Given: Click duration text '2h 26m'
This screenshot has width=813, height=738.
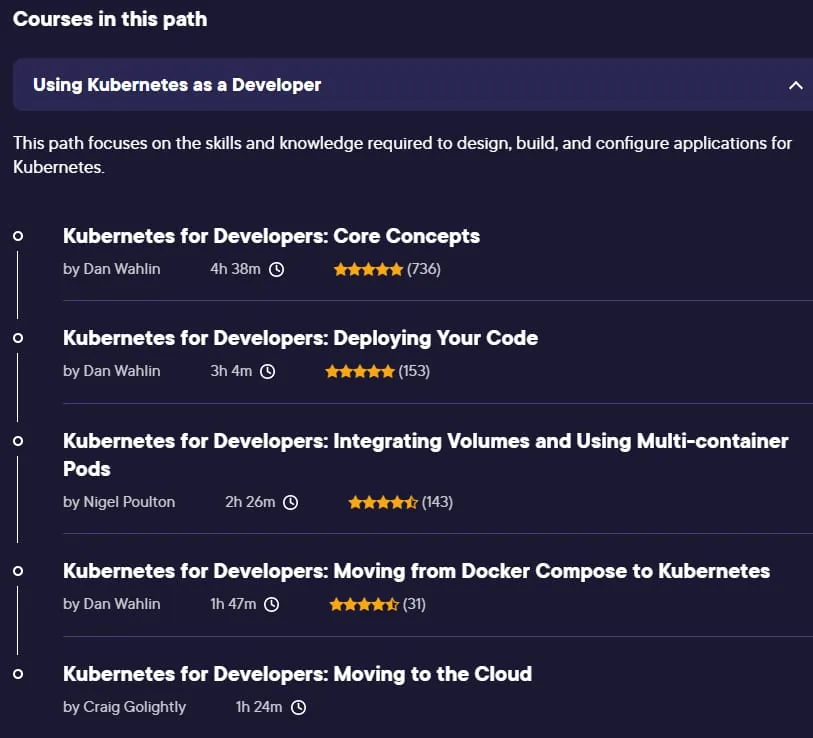Looking at the screenshot, I should [250, 503].
